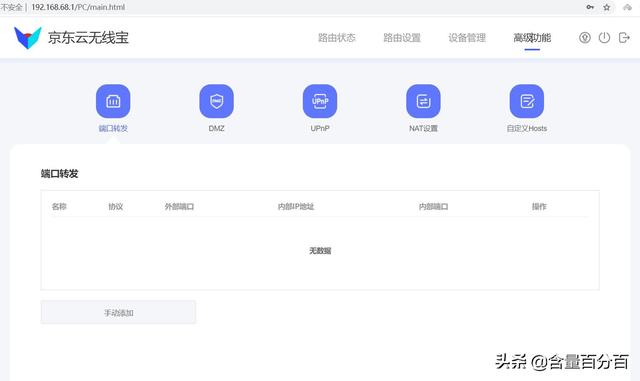640x381 pixels.
Task: Open the NAT设置 icon
Action: (x=423, y=101)
